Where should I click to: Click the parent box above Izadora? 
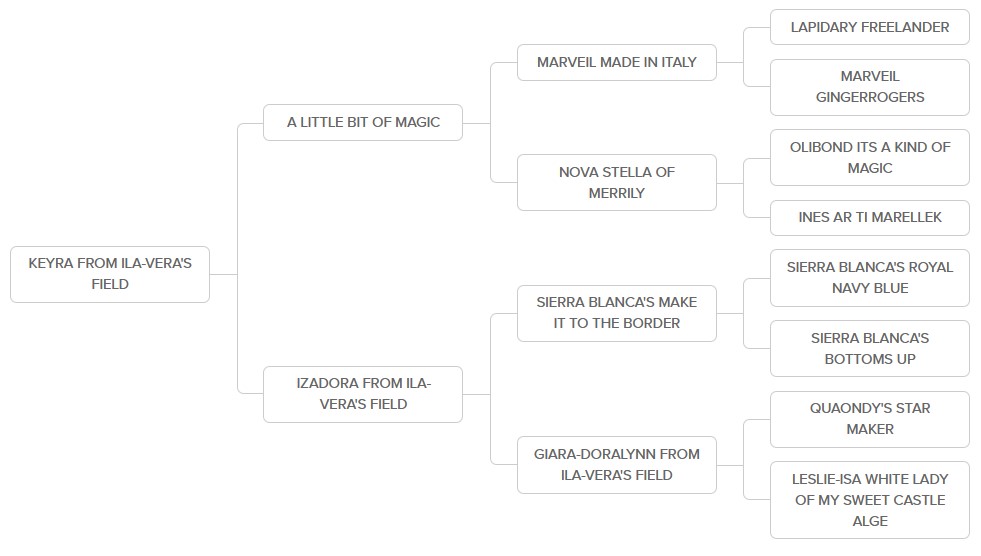(362, 123)
